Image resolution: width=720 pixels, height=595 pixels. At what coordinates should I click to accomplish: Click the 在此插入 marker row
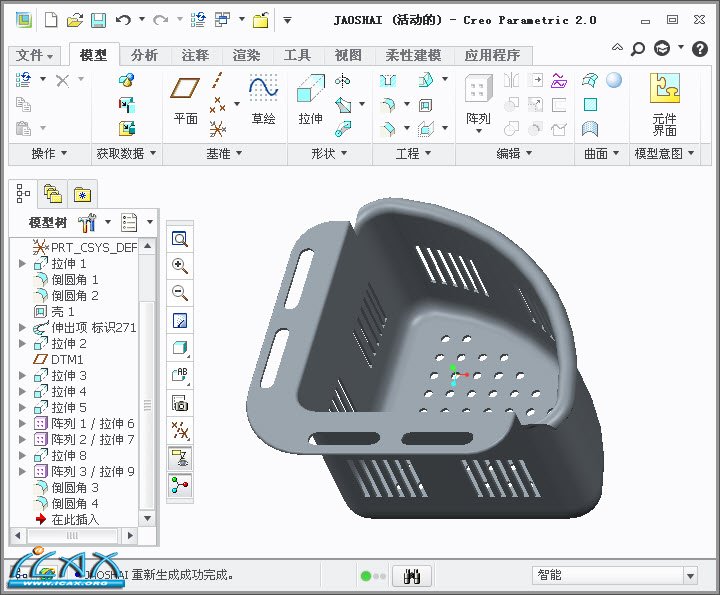click(x=67, y=519)
